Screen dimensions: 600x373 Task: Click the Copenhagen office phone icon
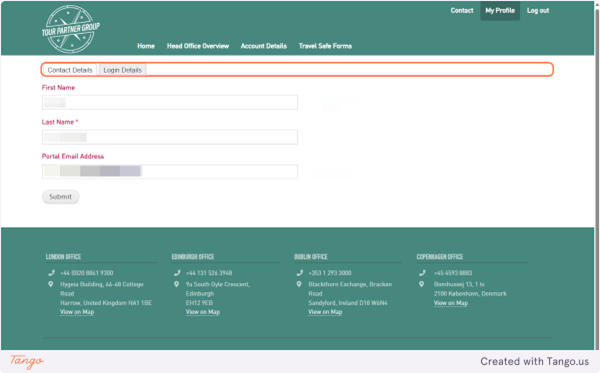422,273
